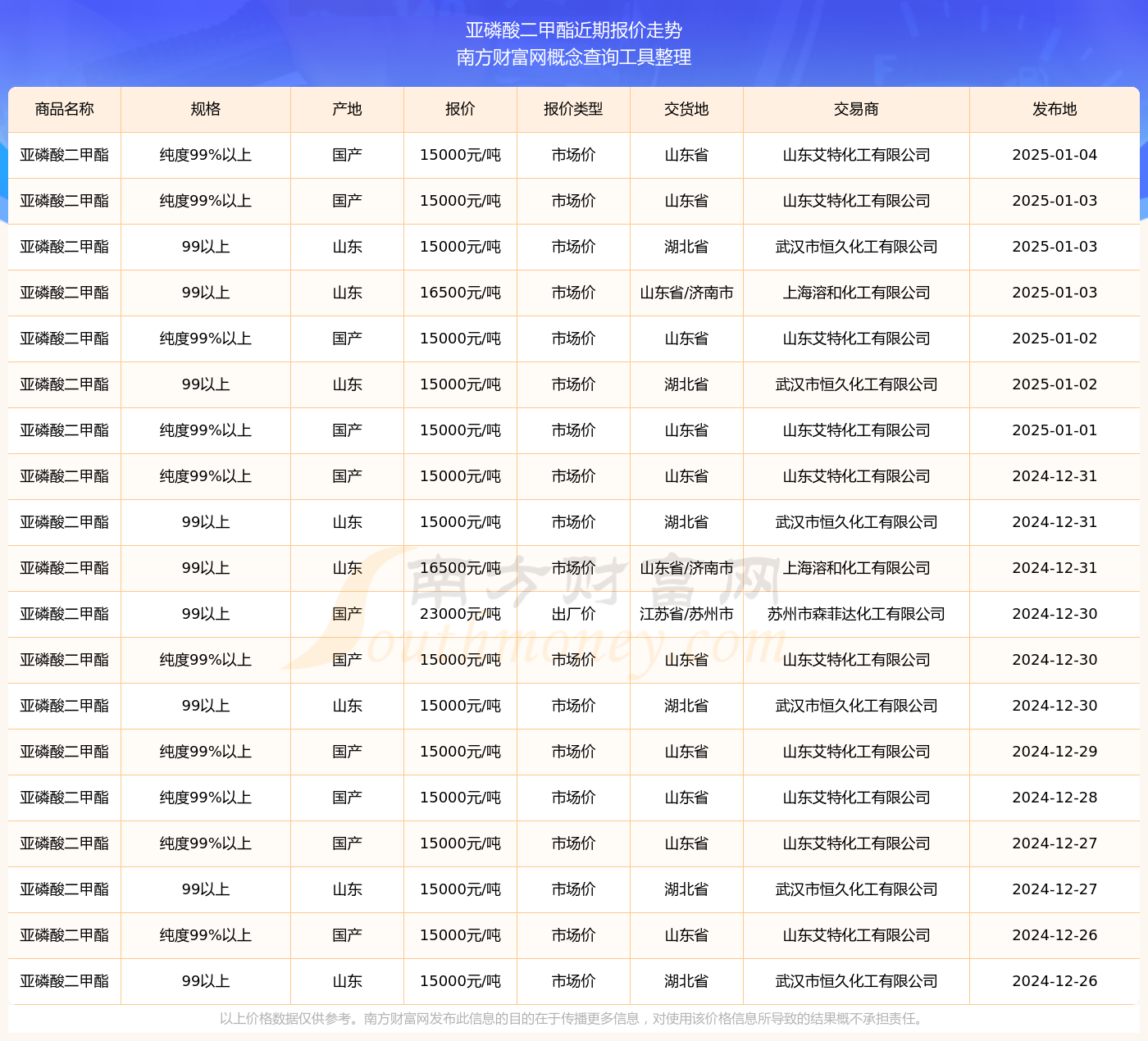
Task: Click the 2024-12-26 date in 武汉市恒久化工 row
Action: tap(1055, 981)
